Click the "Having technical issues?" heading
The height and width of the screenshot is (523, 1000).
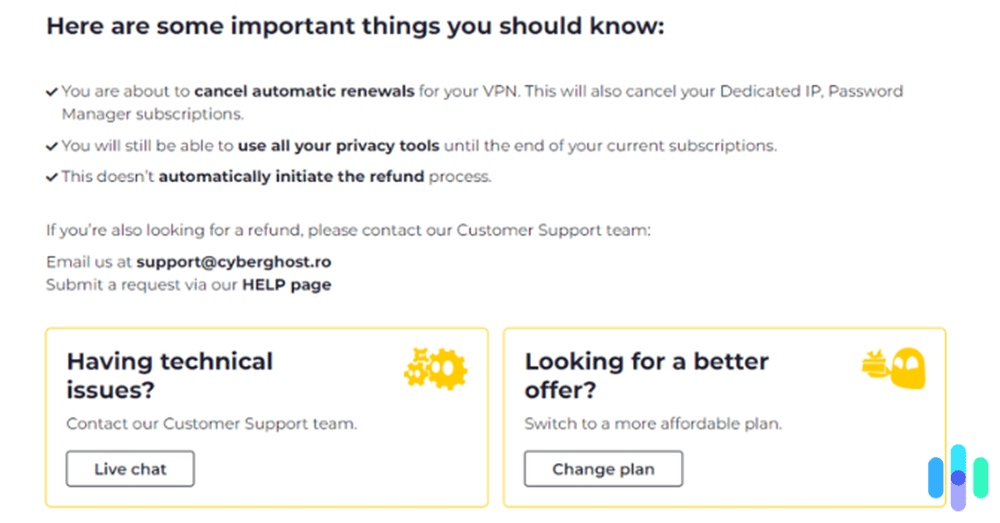click(x=169, y=375)
